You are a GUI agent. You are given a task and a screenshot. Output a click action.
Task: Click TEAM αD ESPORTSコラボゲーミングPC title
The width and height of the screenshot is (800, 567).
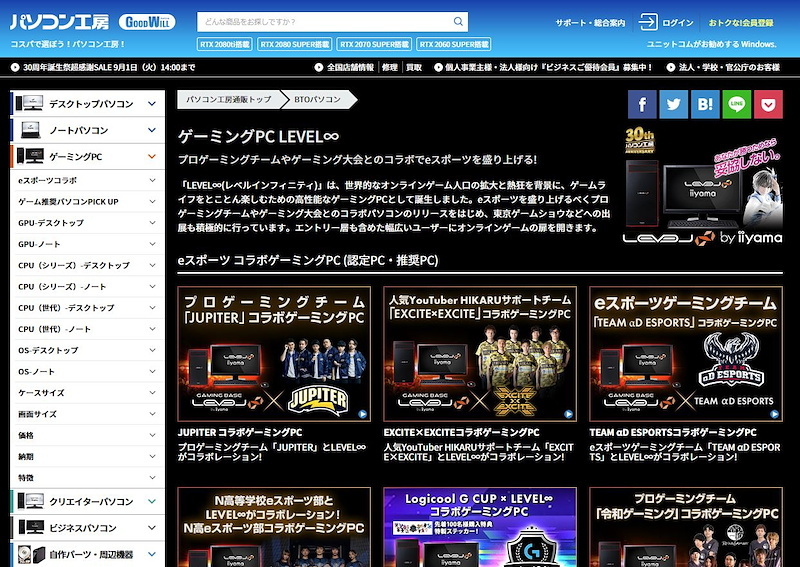point(673,432)
